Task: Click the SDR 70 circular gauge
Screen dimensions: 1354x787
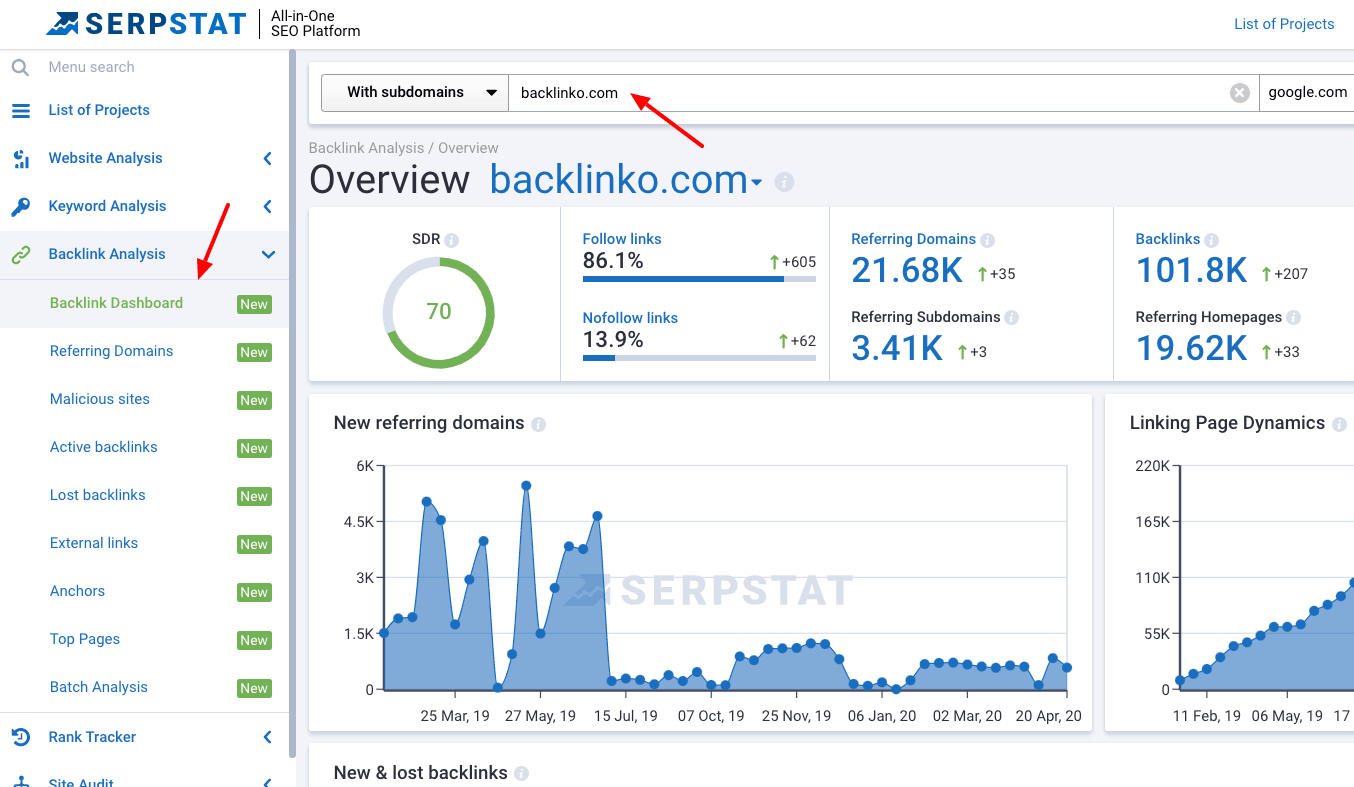Action: (439, 311)
